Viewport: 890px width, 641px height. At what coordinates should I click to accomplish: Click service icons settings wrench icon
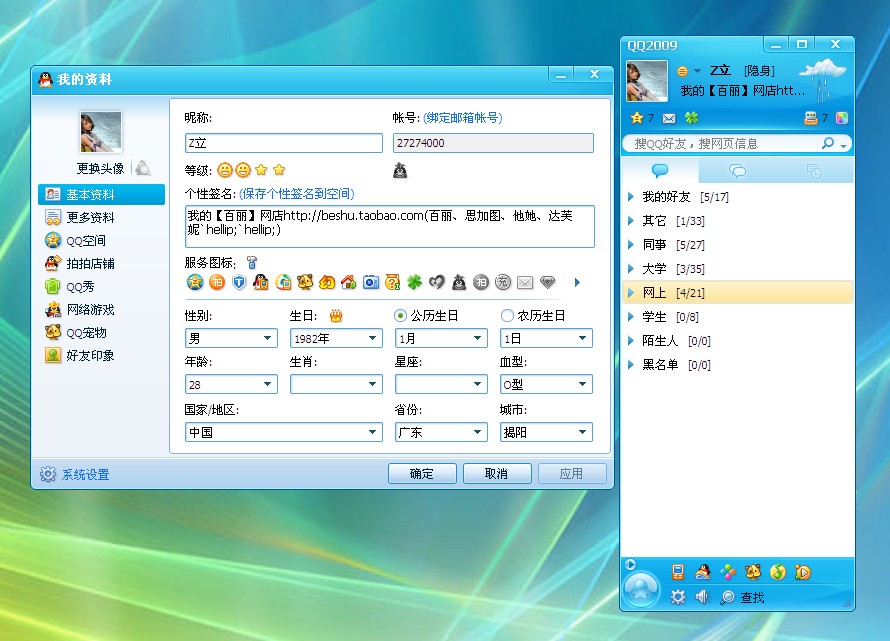[251, 262]
